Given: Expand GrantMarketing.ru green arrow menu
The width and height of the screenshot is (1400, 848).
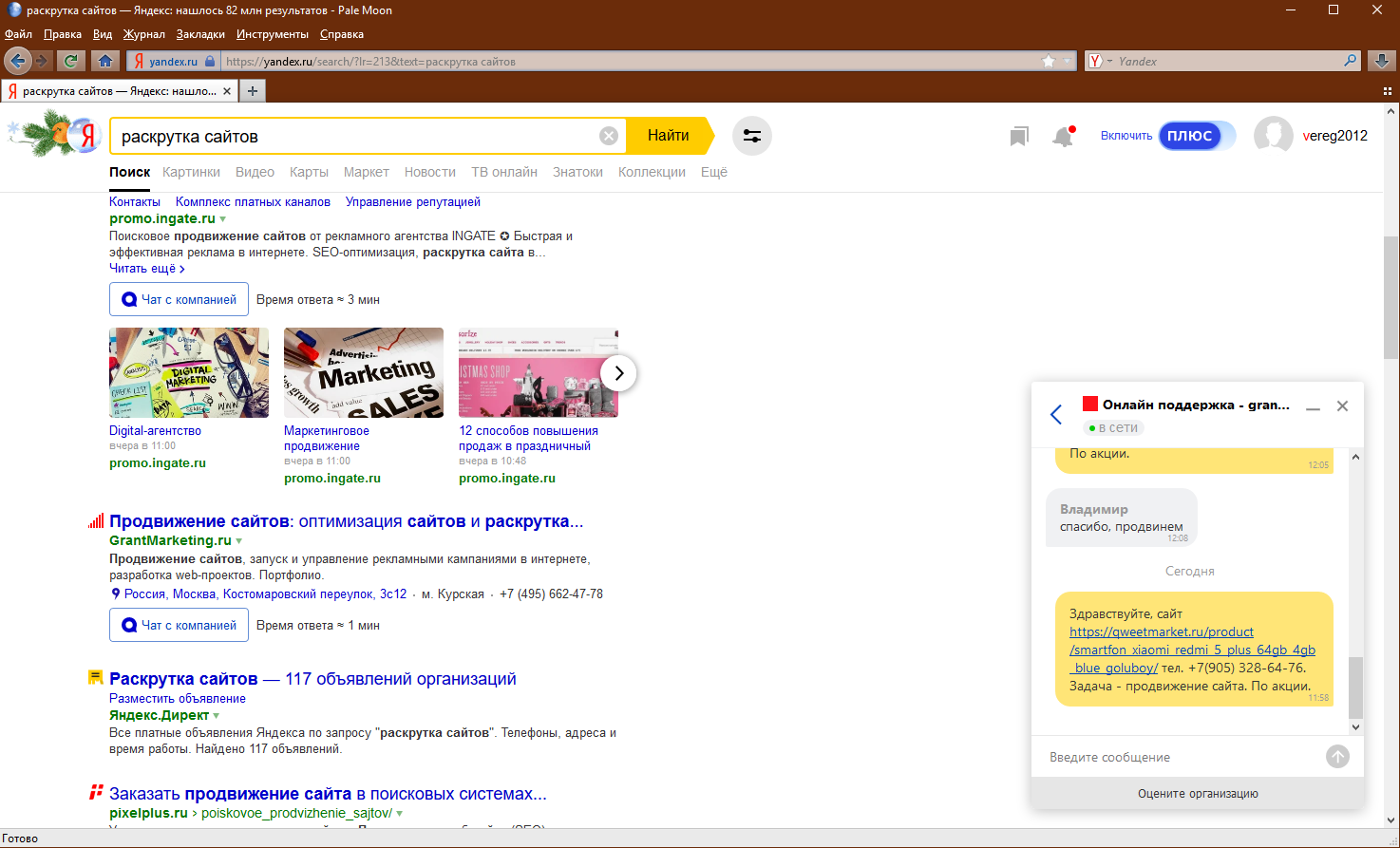Looking at the screenshot, I should tap(239, 541).
